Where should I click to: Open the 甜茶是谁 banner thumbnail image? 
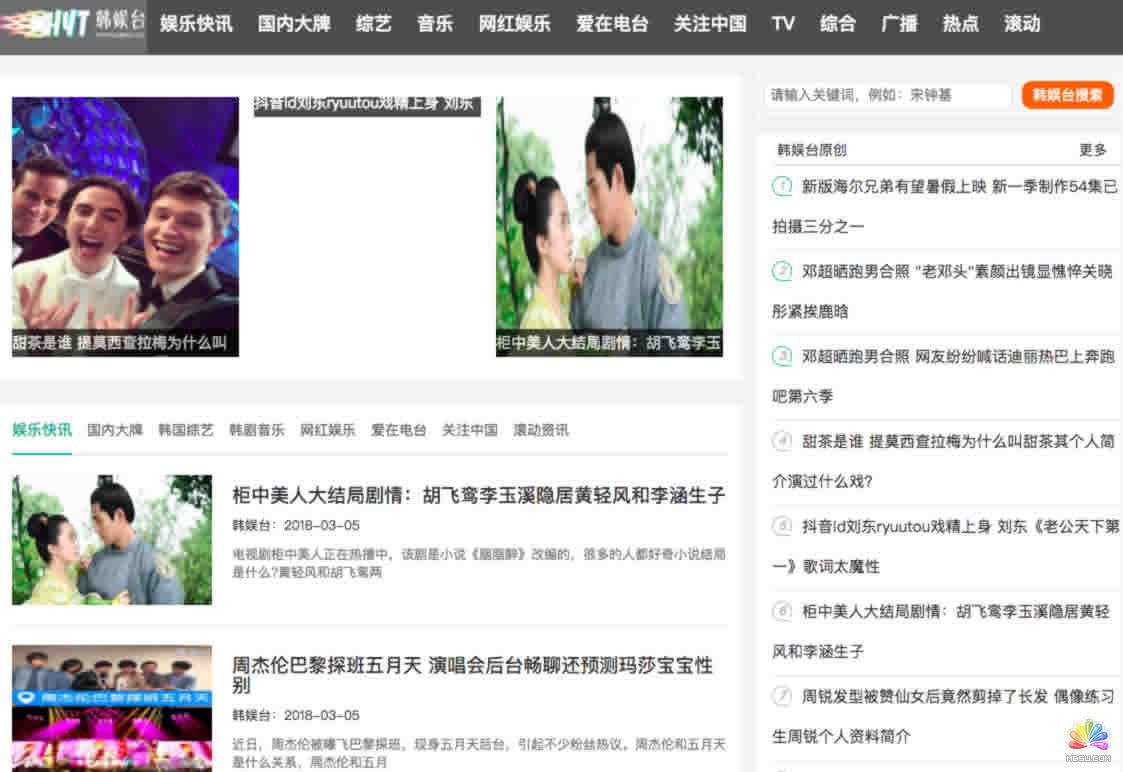125,226
